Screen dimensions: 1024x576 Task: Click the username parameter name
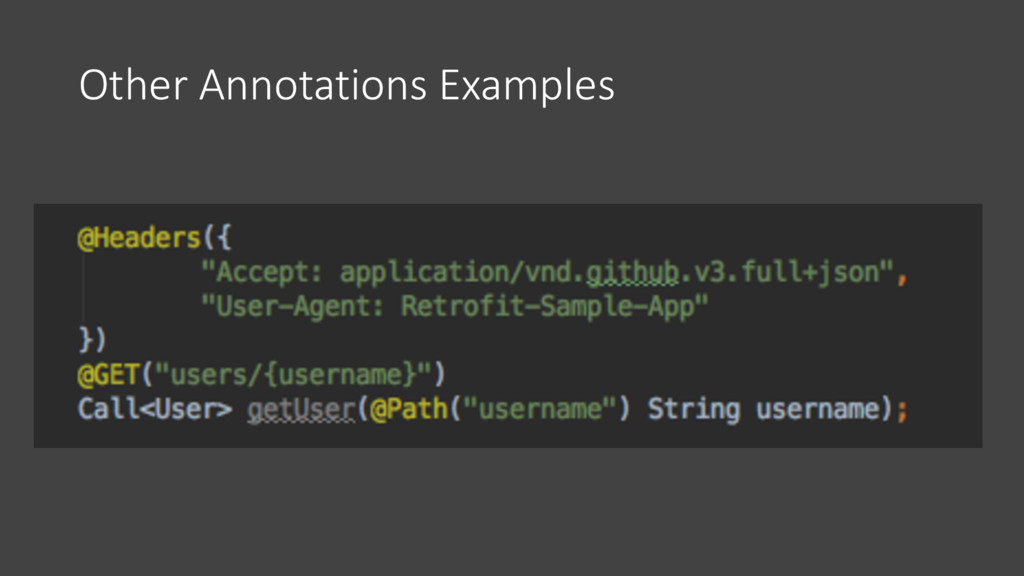[x=818, y=409]
